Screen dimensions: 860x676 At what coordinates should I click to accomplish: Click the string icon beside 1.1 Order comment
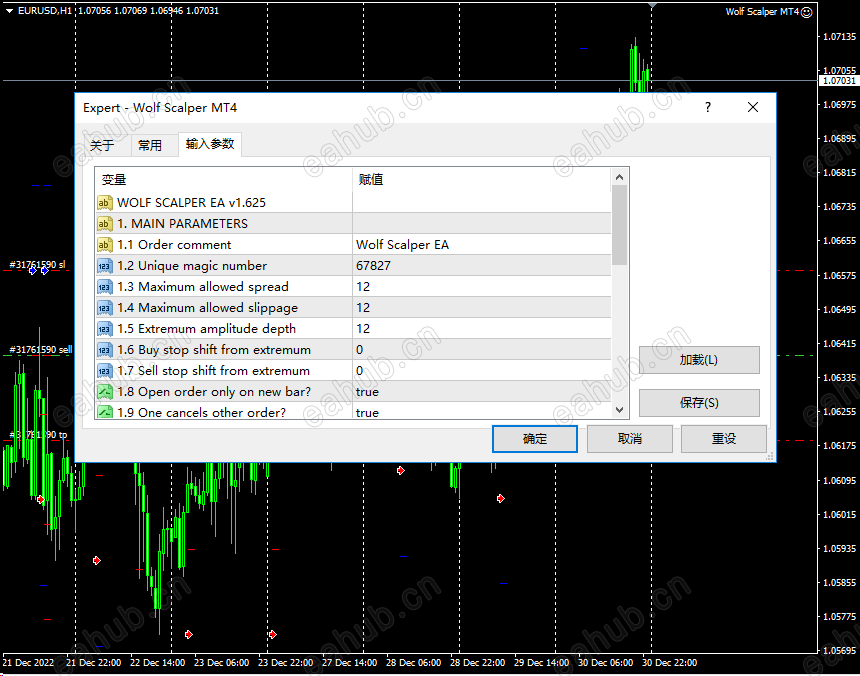(x=104, y=245)
